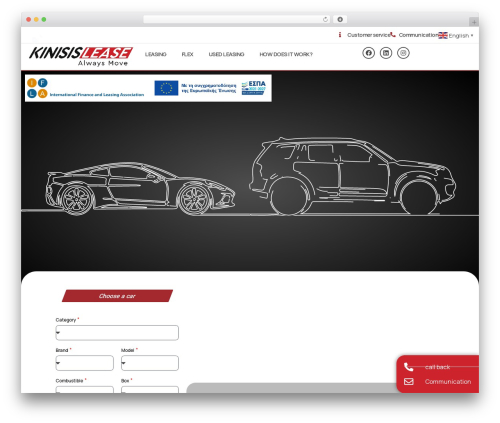
Task: Open the USED LEASING menu item
Action: 226,54
